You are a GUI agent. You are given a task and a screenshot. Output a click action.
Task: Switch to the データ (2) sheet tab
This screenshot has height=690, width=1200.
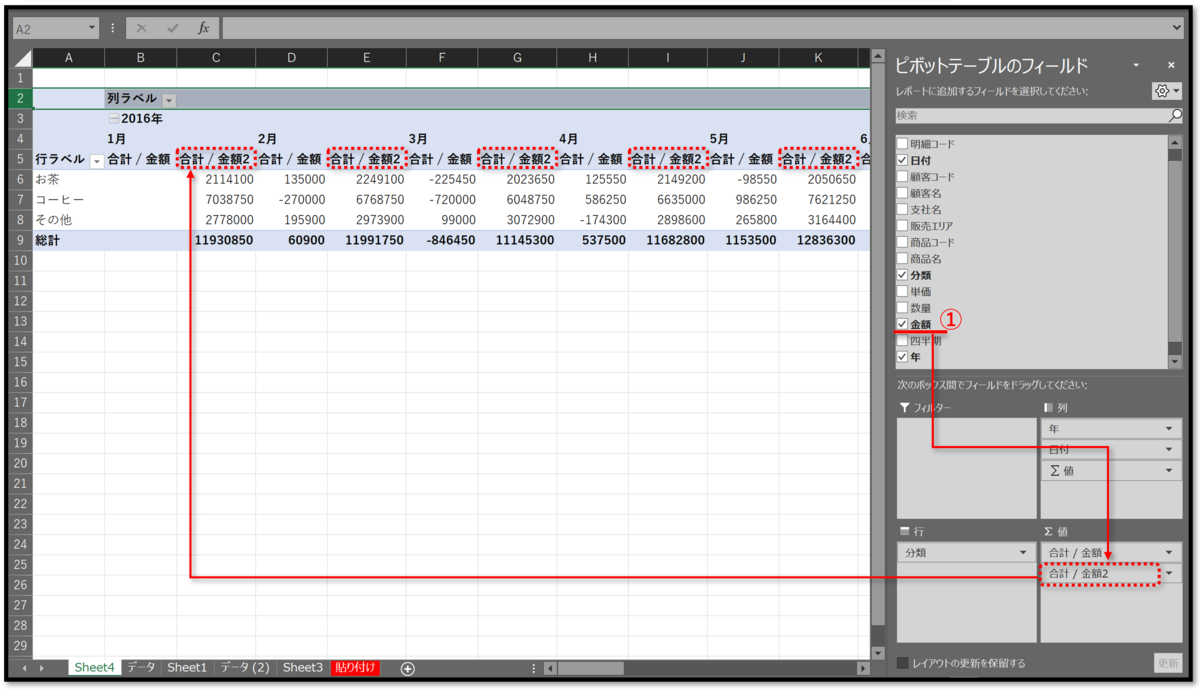point(245,667)
